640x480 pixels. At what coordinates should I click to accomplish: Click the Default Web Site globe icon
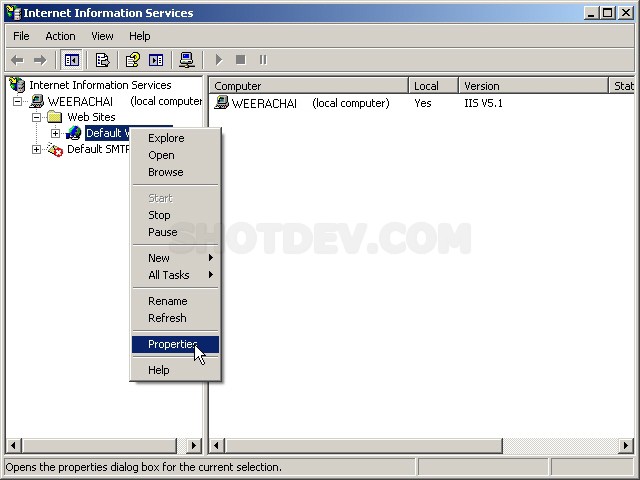point(73,133)
